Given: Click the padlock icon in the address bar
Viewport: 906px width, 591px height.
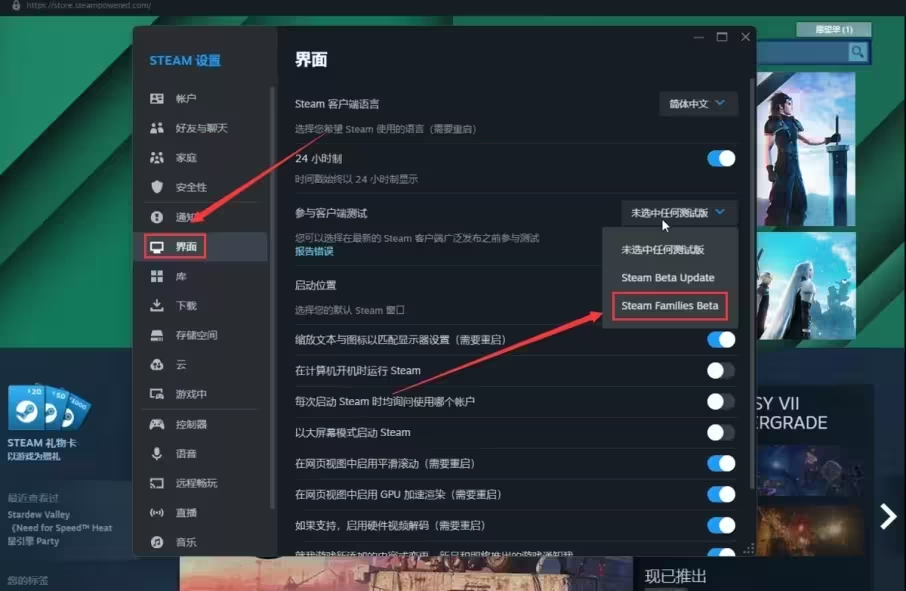Looking at the screenshot, I should pos(16,5).
